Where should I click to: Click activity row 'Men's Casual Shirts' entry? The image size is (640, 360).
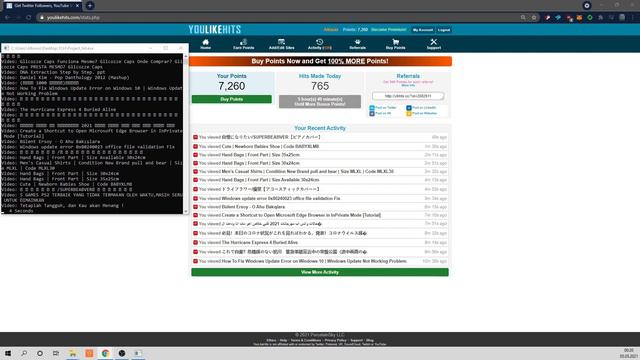pyautogui.click(x=320, y=171)
